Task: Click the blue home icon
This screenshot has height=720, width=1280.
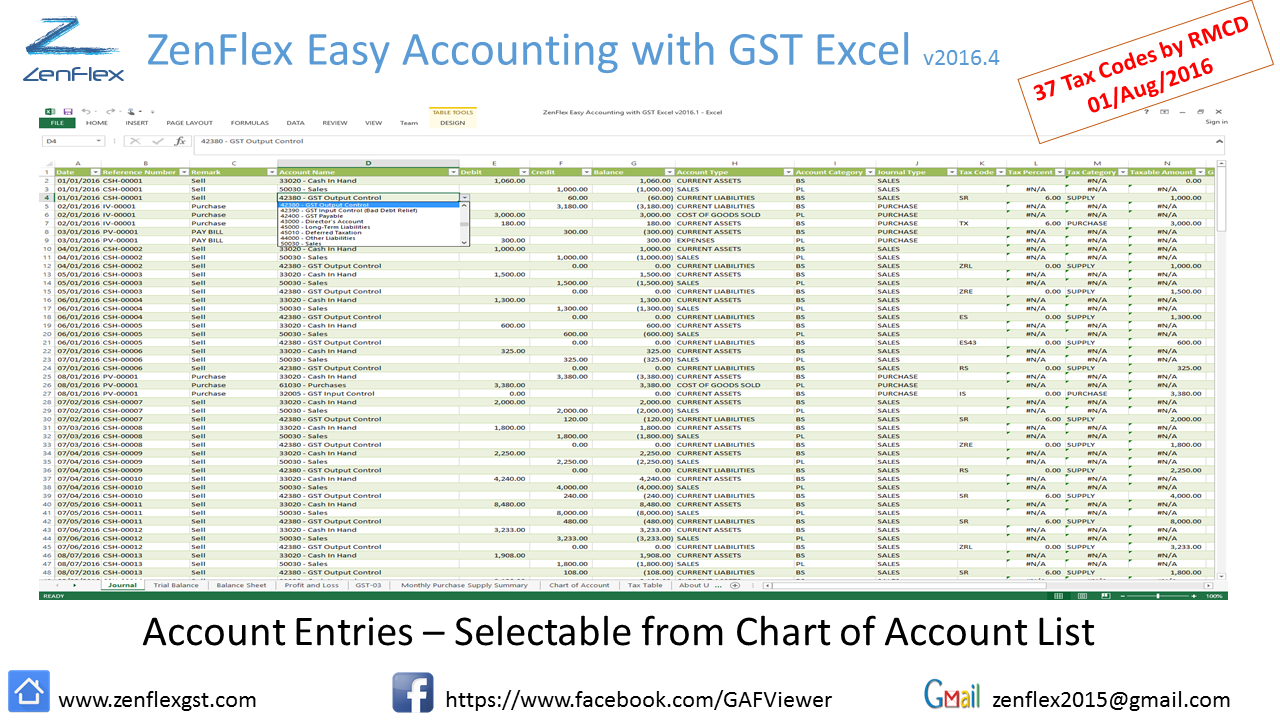Action: pos(29,692)
